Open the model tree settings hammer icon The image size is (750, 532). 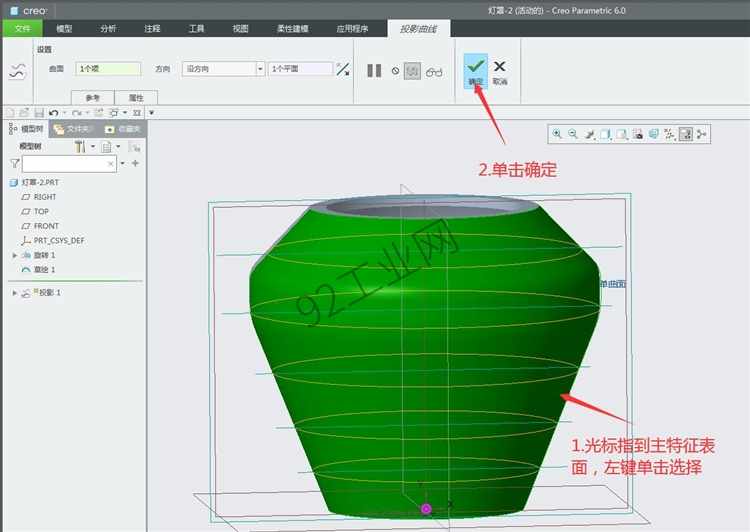click(80, 146)
